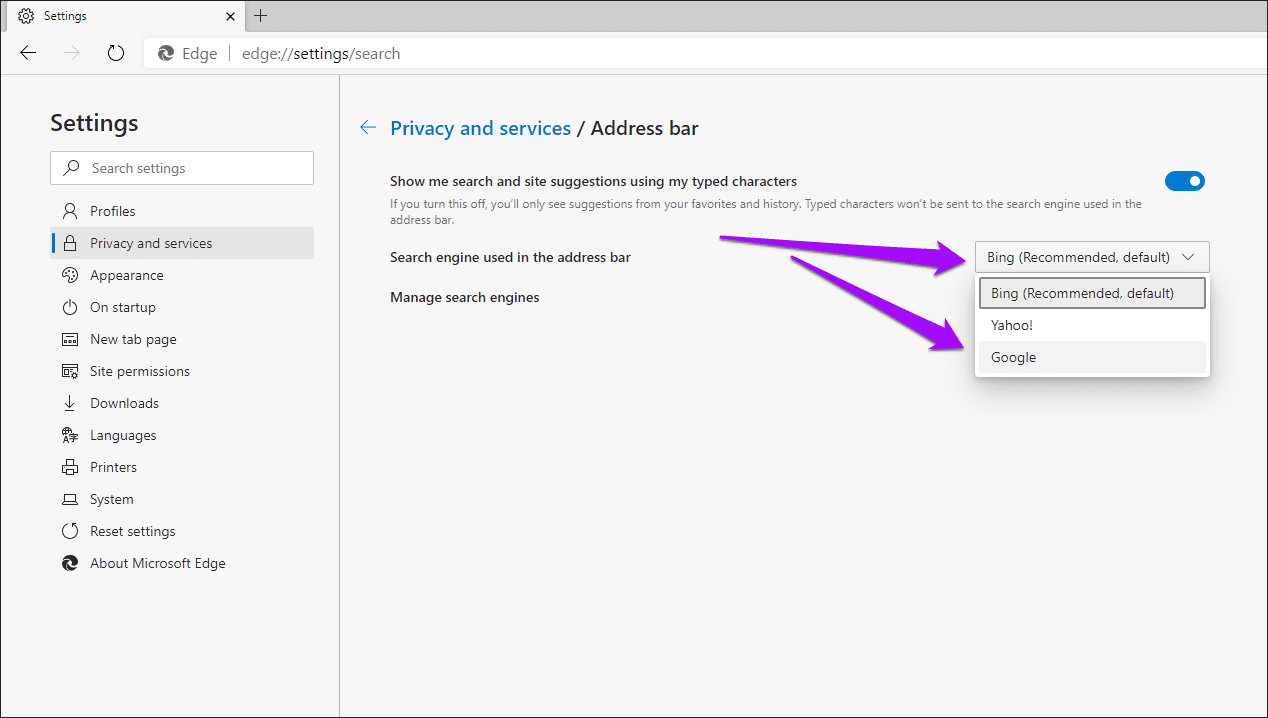1268x718 pixels.
Task: Go back using the blue arrow beside Privacy and services
Action: tap(368, 127)
